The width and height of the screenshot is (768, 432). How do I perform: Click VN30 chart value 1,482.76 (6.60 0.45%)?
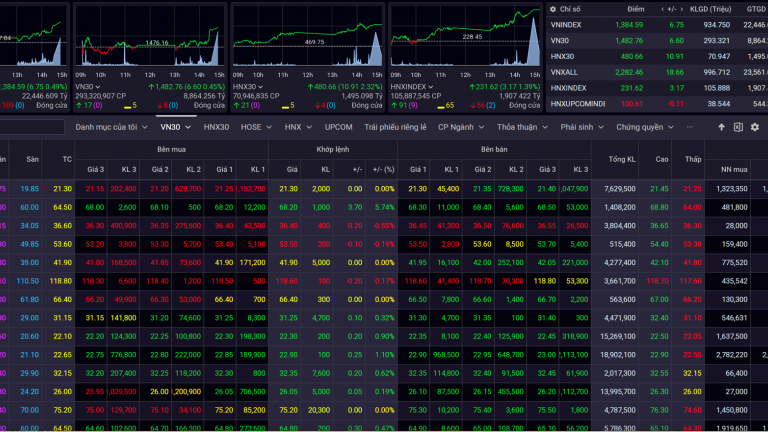tap(187, 87)
